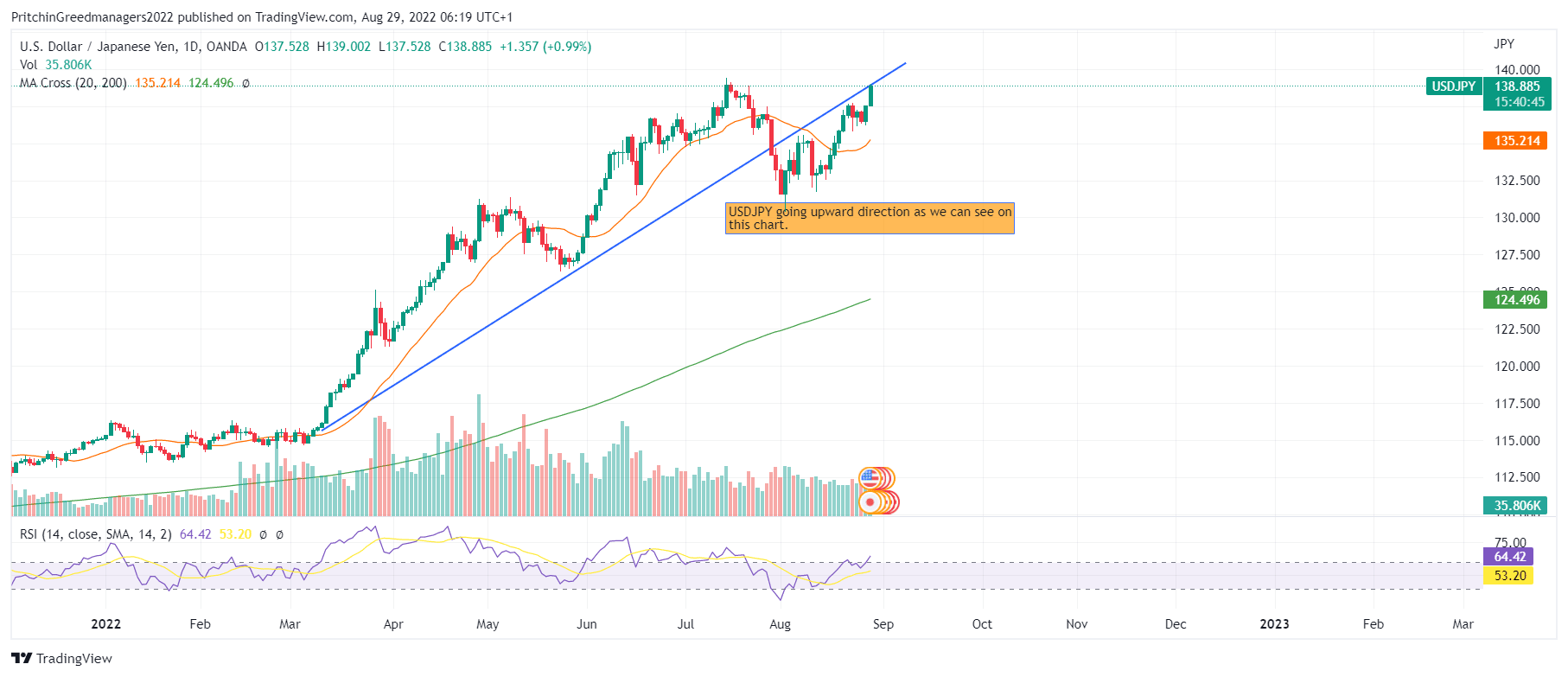Click the Jun label on the time axis
This screenshot has width=1568, height=677.
(587, 624)
